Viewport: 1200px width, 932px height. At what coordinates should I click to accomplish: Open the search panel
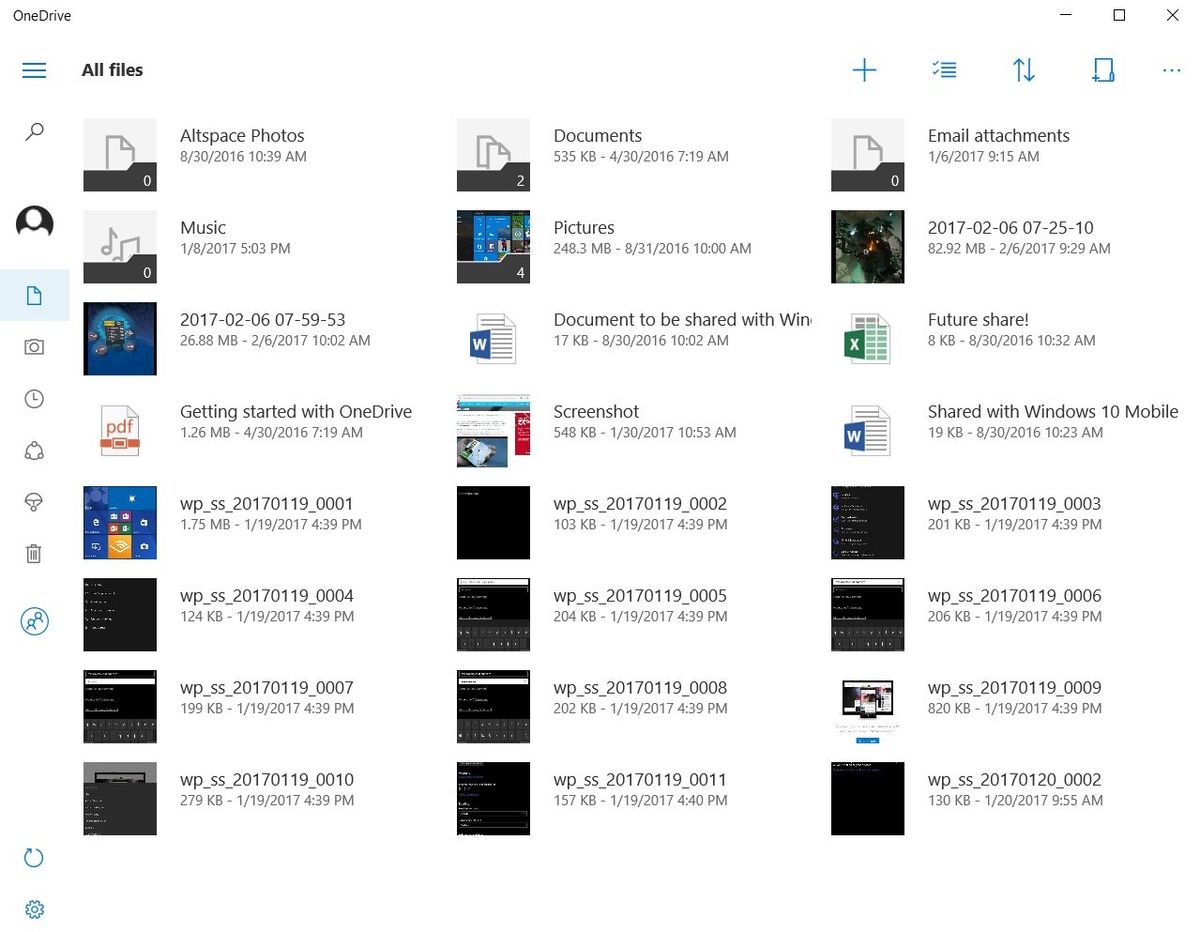point(35,131)
